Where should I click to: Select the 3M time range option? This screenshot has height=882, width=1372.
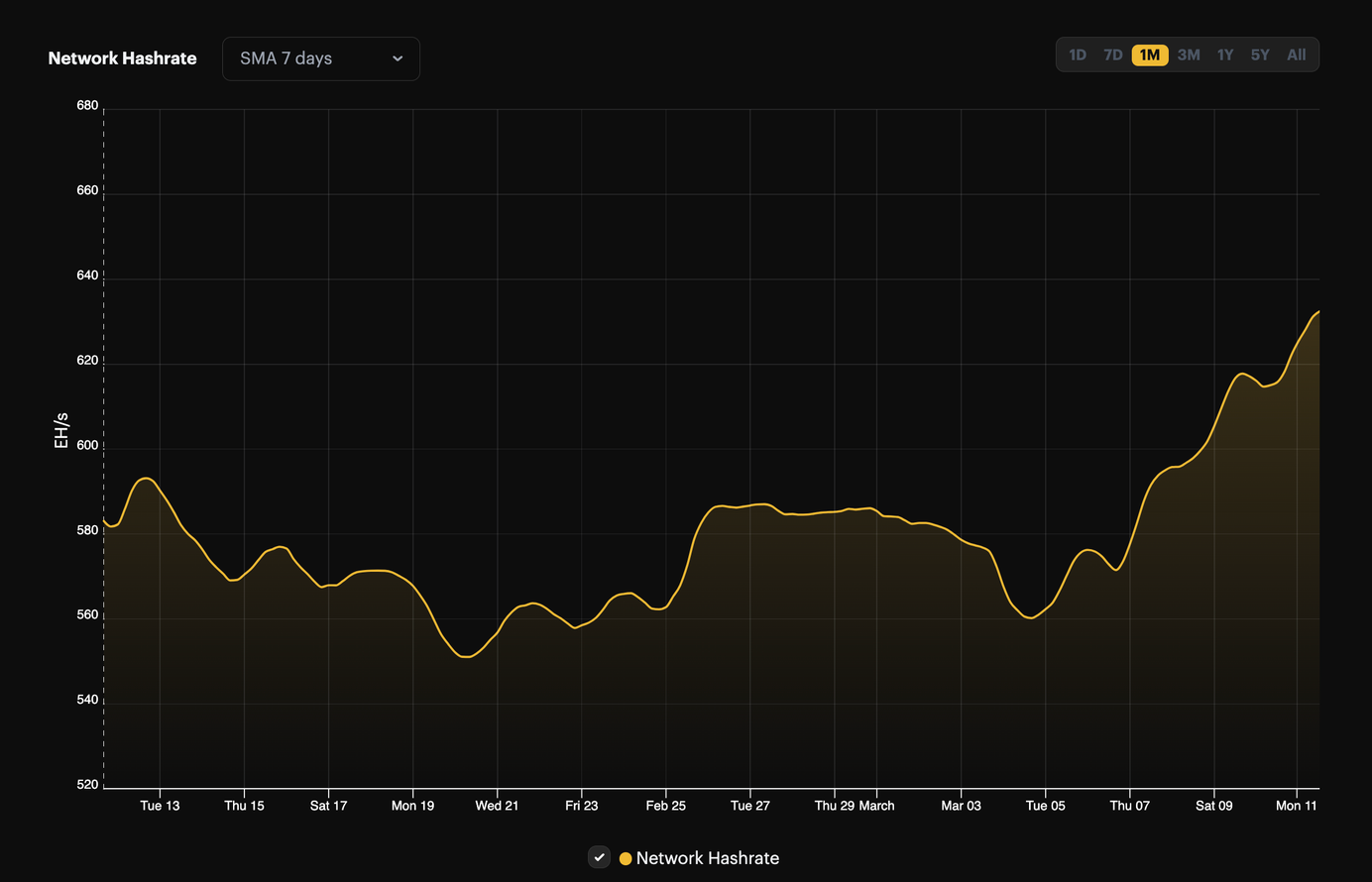1188,55
